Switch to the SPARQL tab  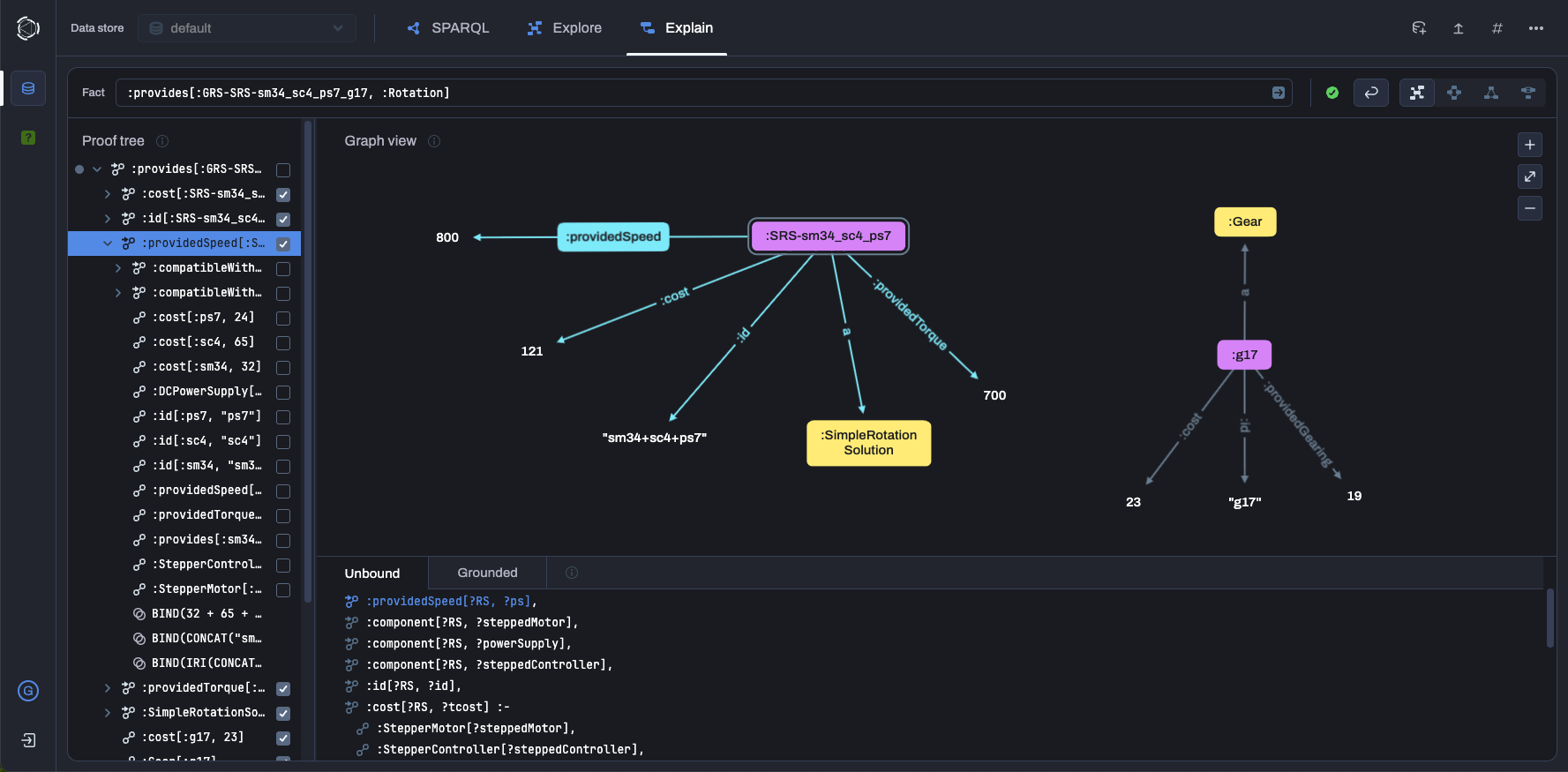click(448, 28)
